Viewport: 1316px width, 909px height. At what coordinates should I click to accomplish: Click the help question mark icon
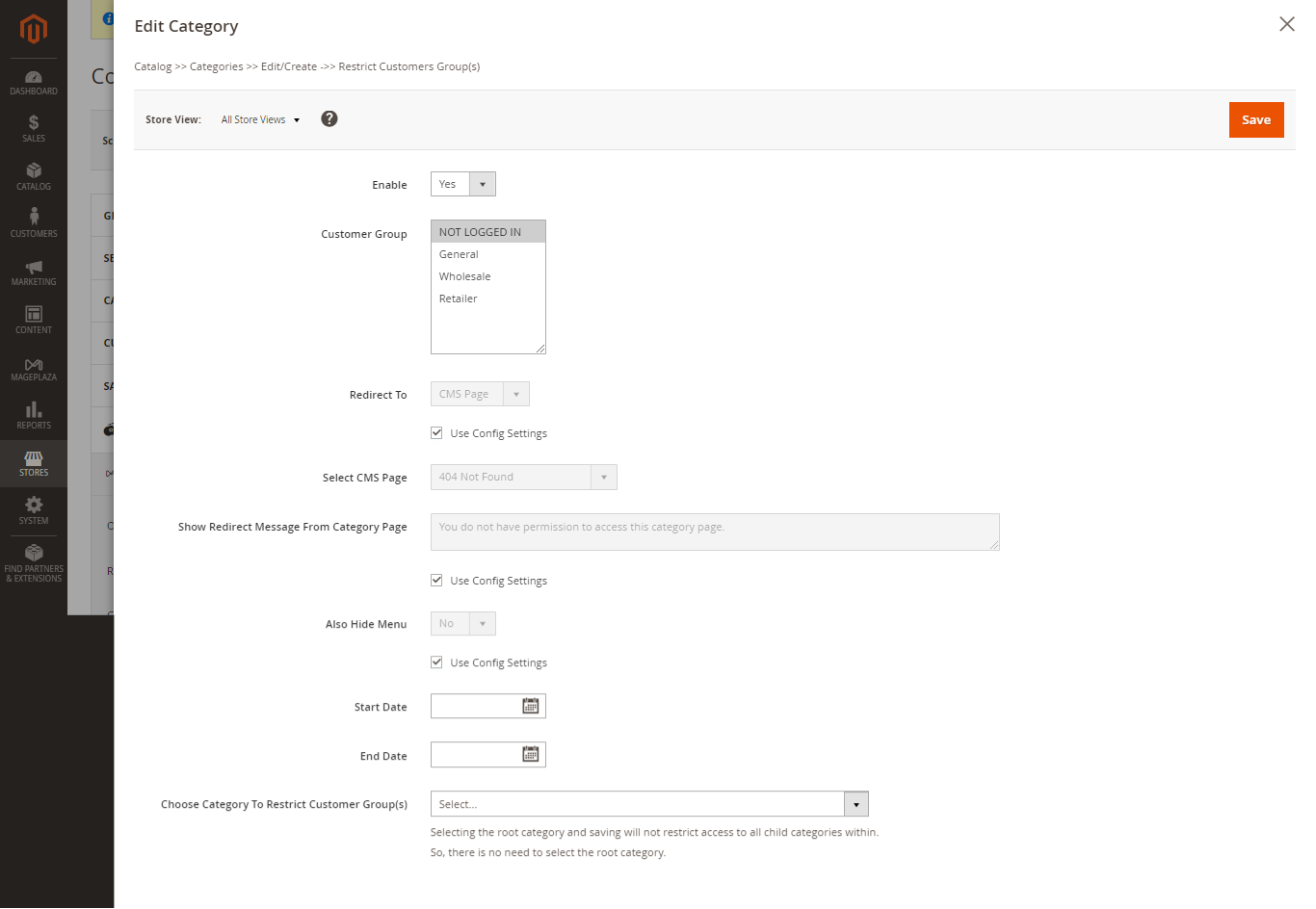(329, 119)
